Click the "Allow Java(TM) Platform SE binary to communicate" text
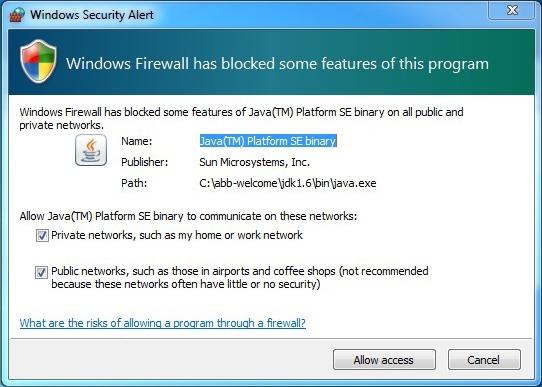 188,216
